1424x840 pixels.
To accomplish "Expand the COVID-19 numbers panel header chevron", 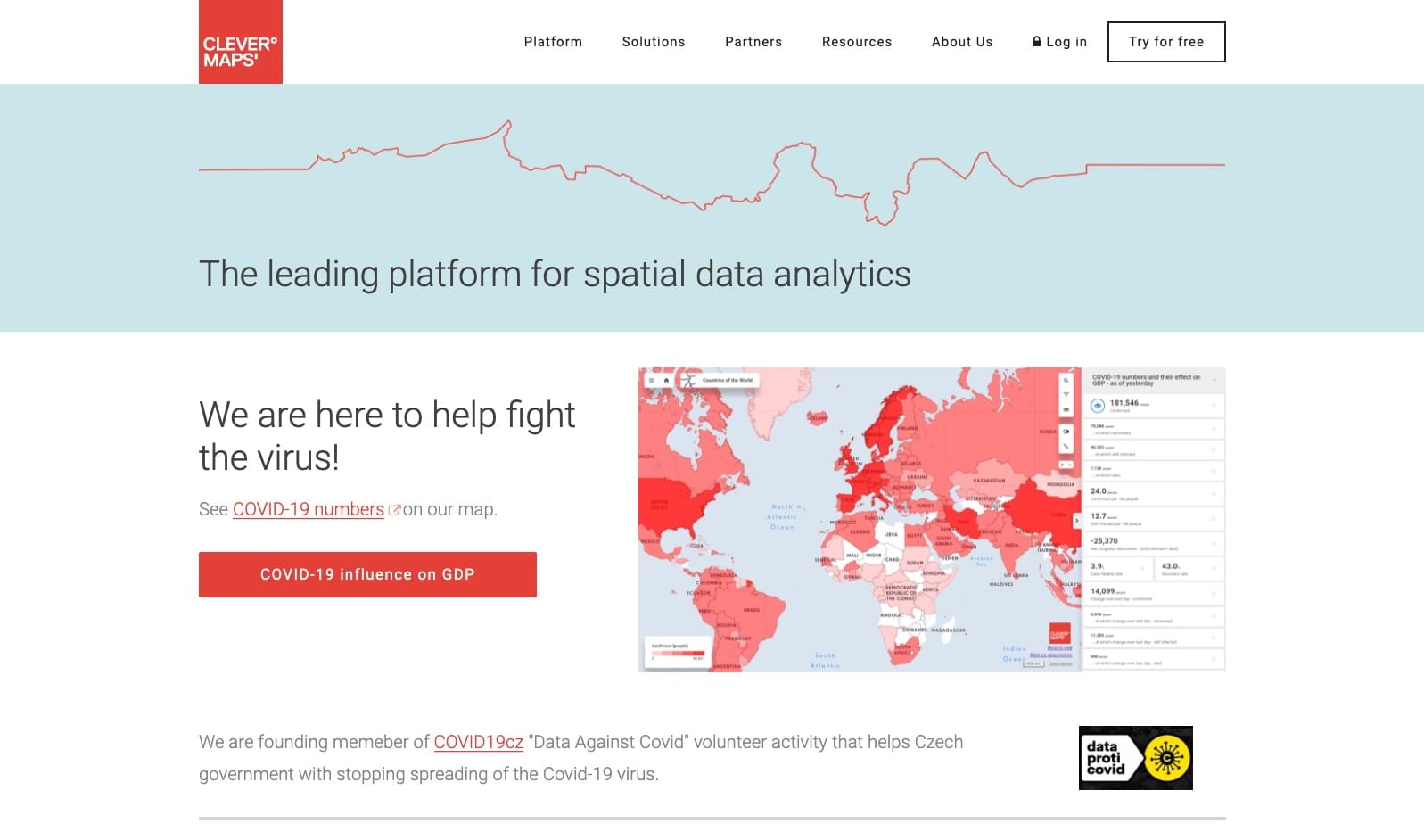I will tap(1214, 381).
